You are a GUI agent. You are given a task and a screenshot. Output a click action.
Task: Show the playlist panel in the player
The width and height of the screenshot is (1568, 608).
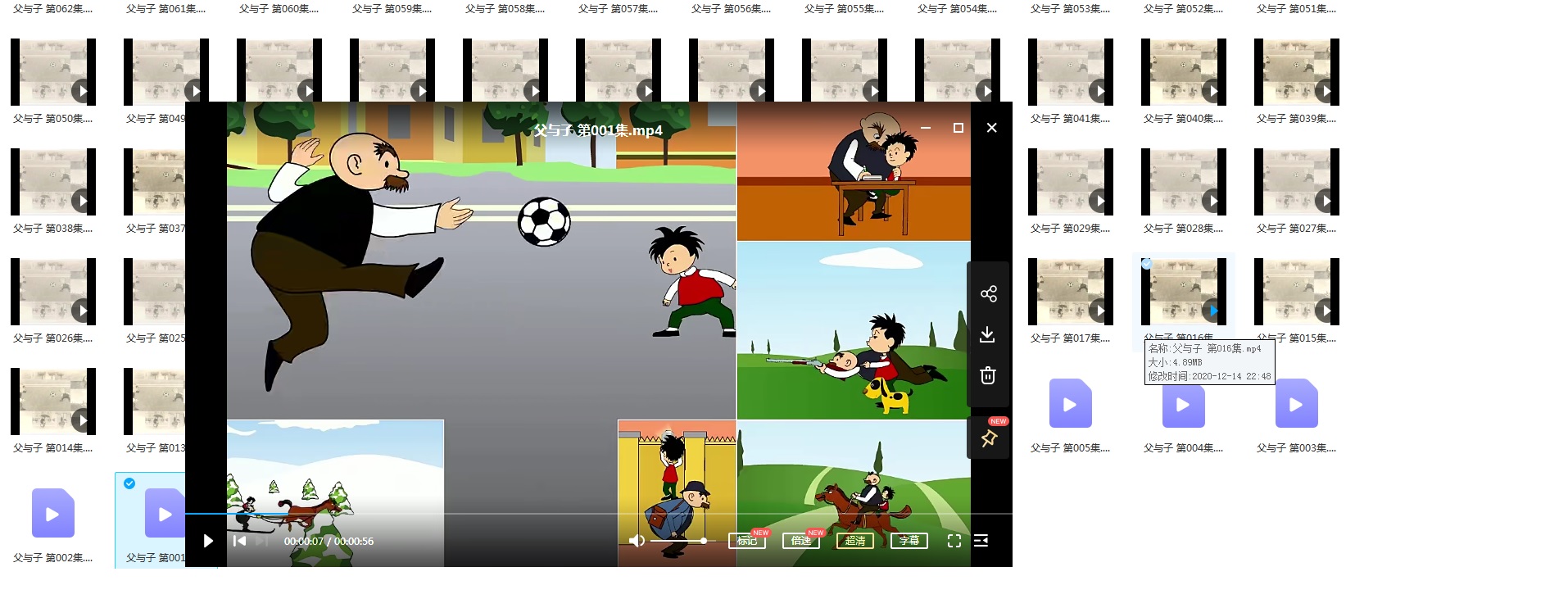point(981,541)
